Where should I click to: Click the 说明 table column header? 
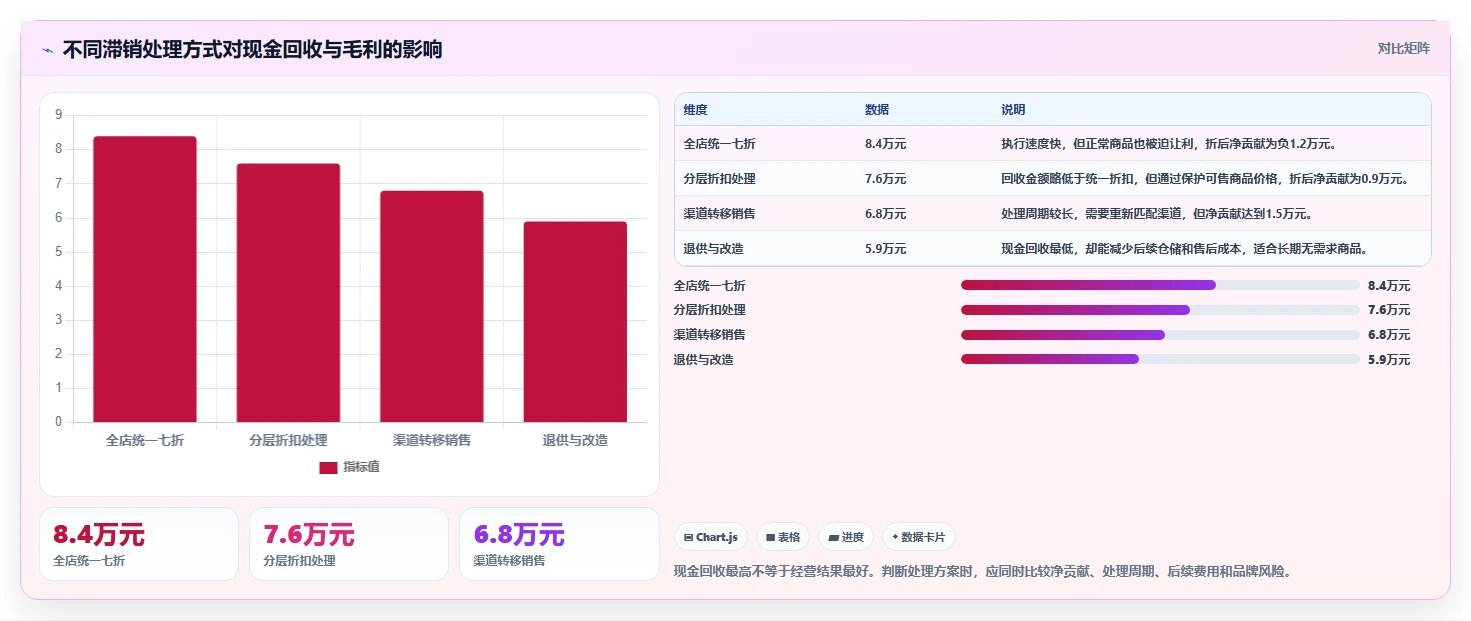click(1013, 110)
